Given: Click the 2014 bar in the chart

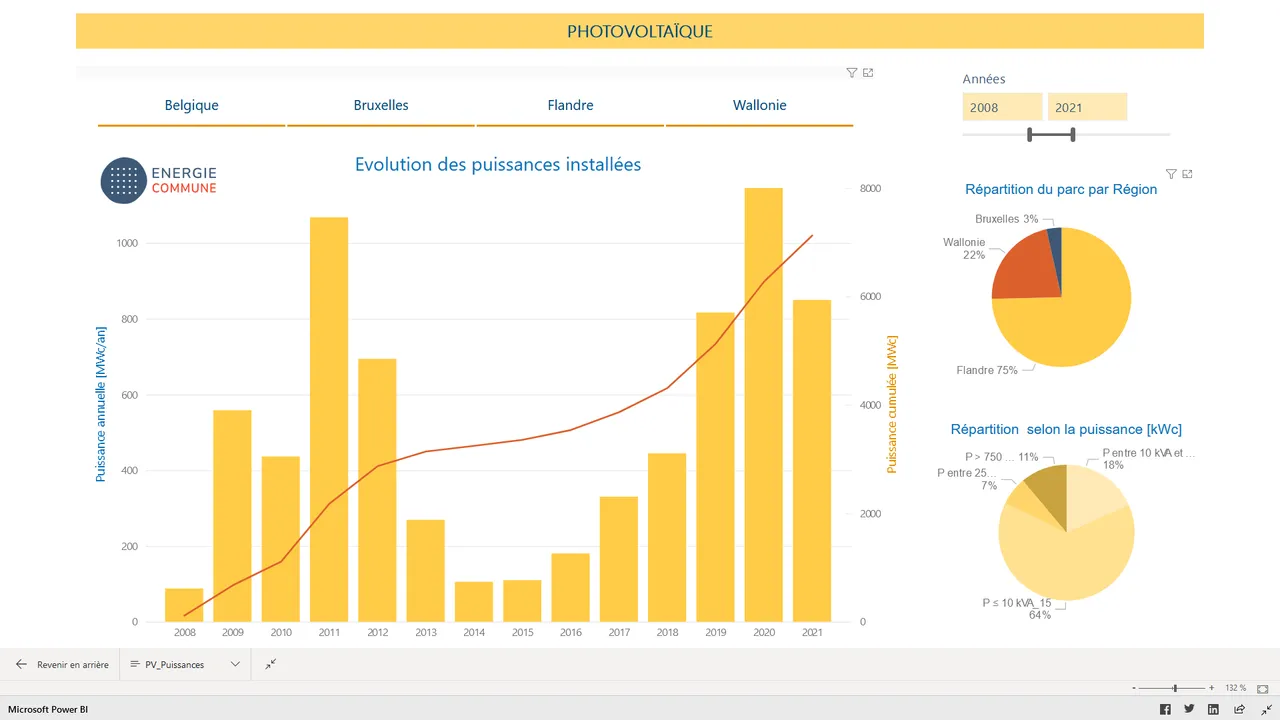Looking at the screenshot, I should [x=474, y=602].
